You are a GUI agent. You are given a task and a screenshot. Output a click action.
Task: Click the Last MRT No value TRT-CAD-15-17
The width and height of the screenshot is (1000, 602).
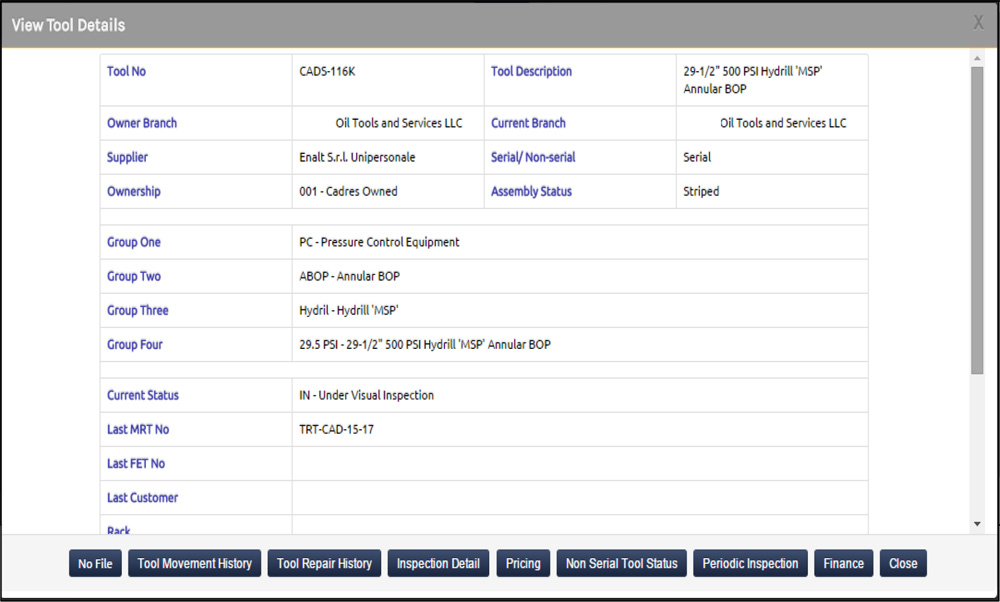point(336,429)
